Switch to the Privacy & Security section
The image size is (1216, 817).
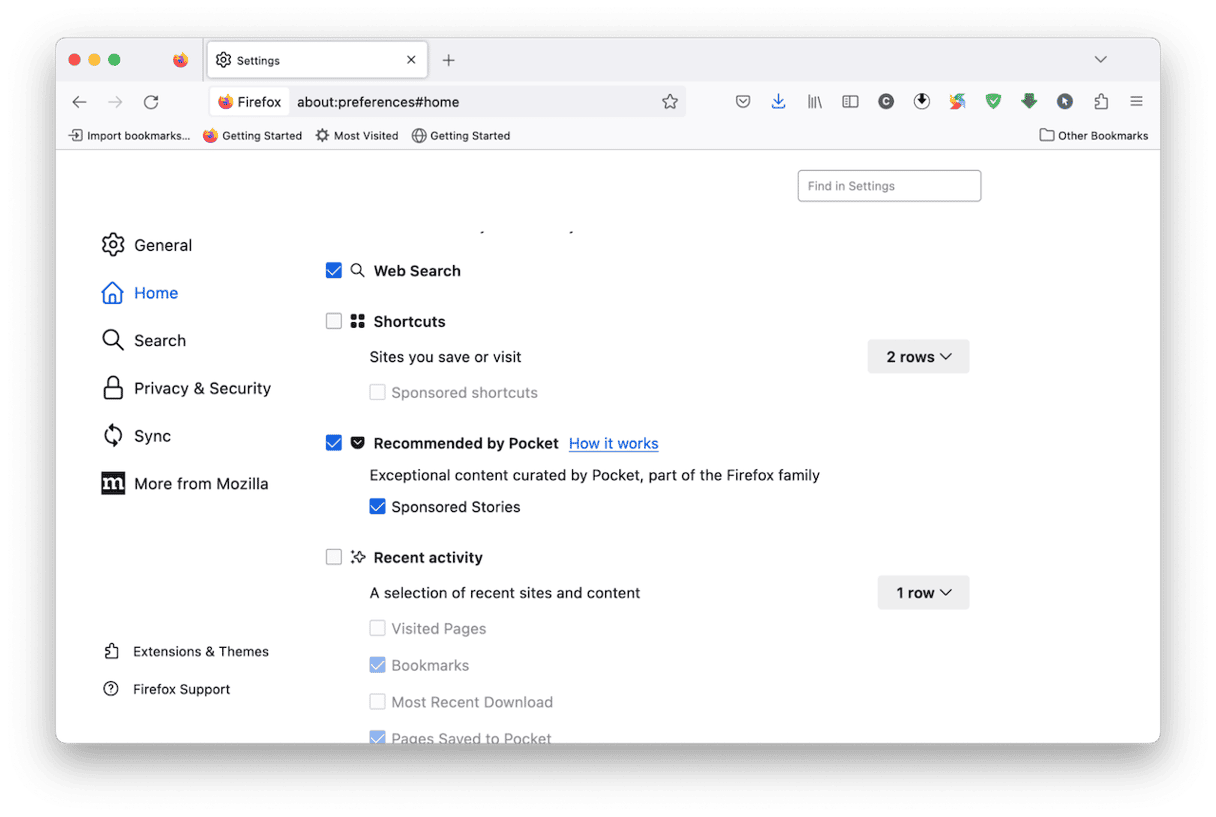pyautogui.click(x=202, y=388)
